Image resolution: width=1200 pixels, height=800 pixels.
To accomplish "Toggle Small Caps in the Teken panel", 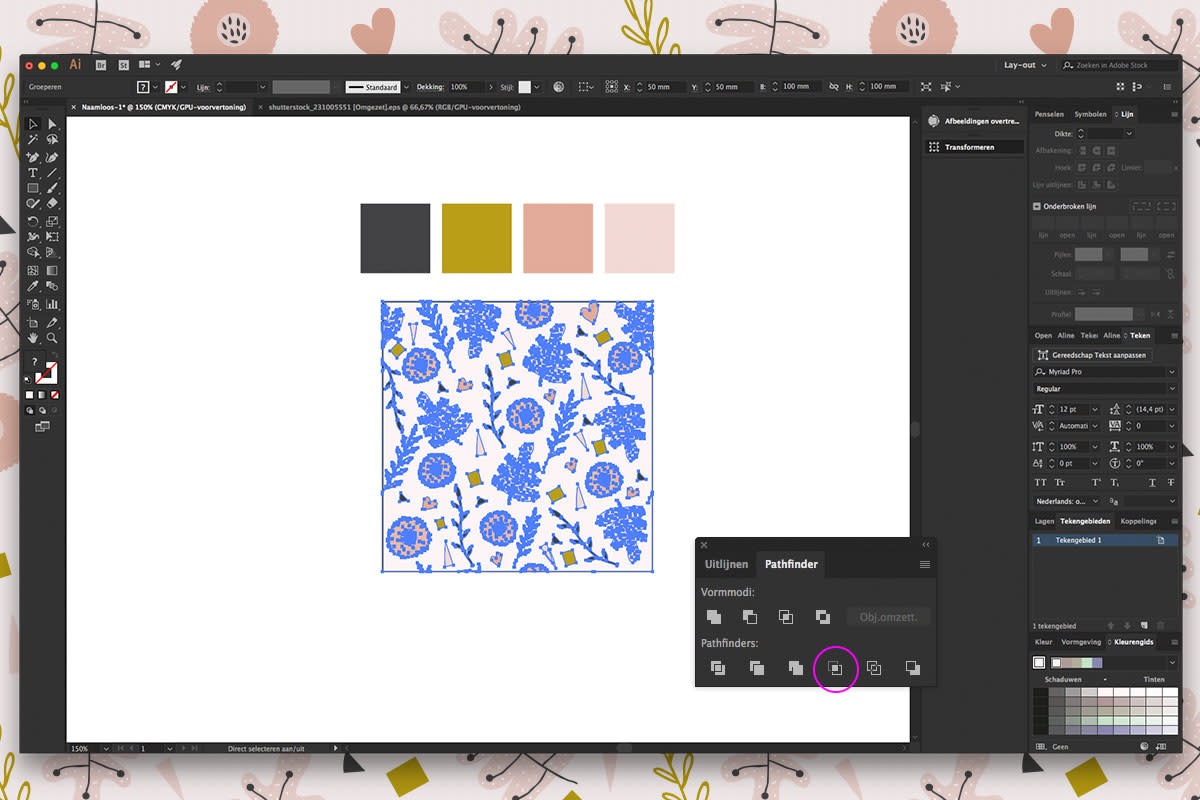I will 1060,482.
